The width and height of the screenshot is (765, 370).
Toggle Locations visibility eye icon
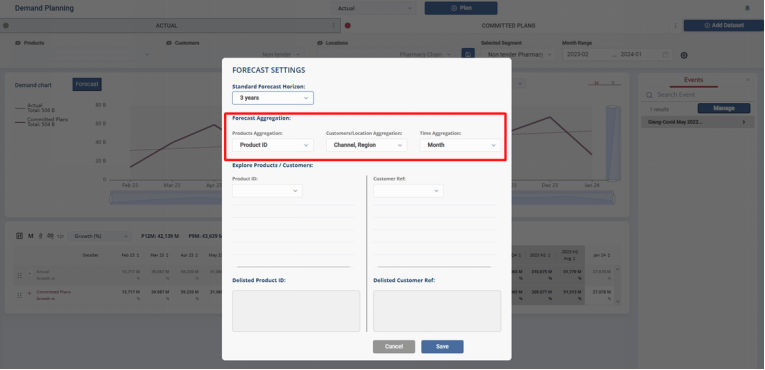320,43
